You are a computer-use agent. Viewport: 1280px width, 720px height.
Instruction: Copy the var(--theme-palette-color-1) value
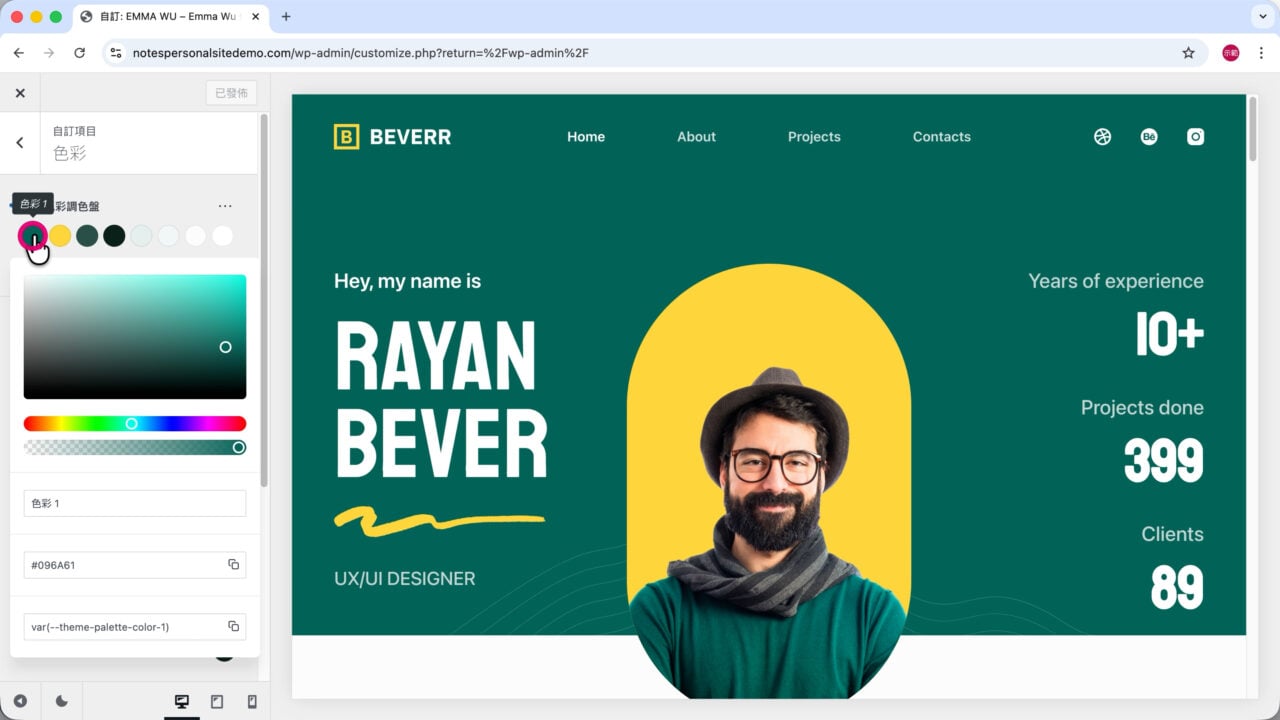point(233,627)
